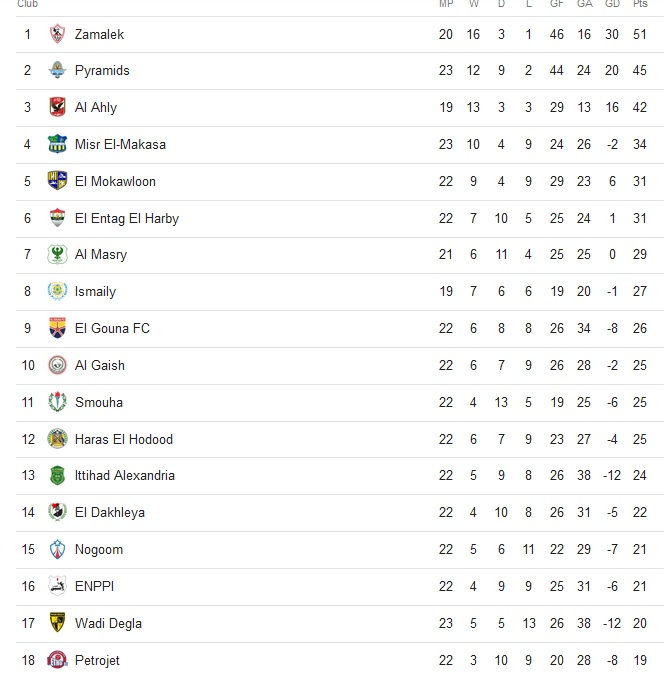Click the Al Ahly red crest
664x676 pixels.
point(57,108)
